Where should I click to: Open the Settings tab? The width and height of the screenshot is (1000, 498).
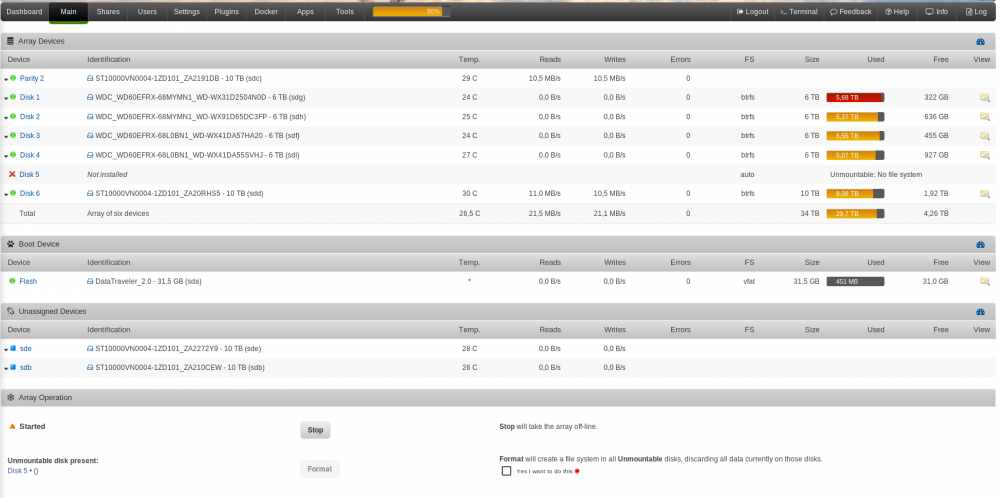pyautogui.click(x=187, y=11)
